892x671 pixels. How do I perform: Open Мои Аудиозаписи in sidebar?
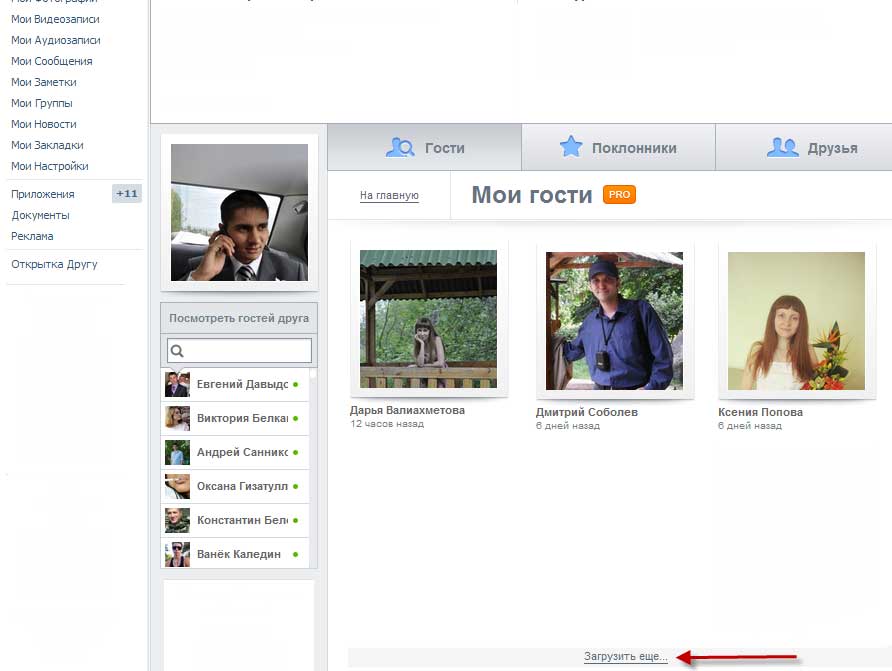(x=56, y=40)
